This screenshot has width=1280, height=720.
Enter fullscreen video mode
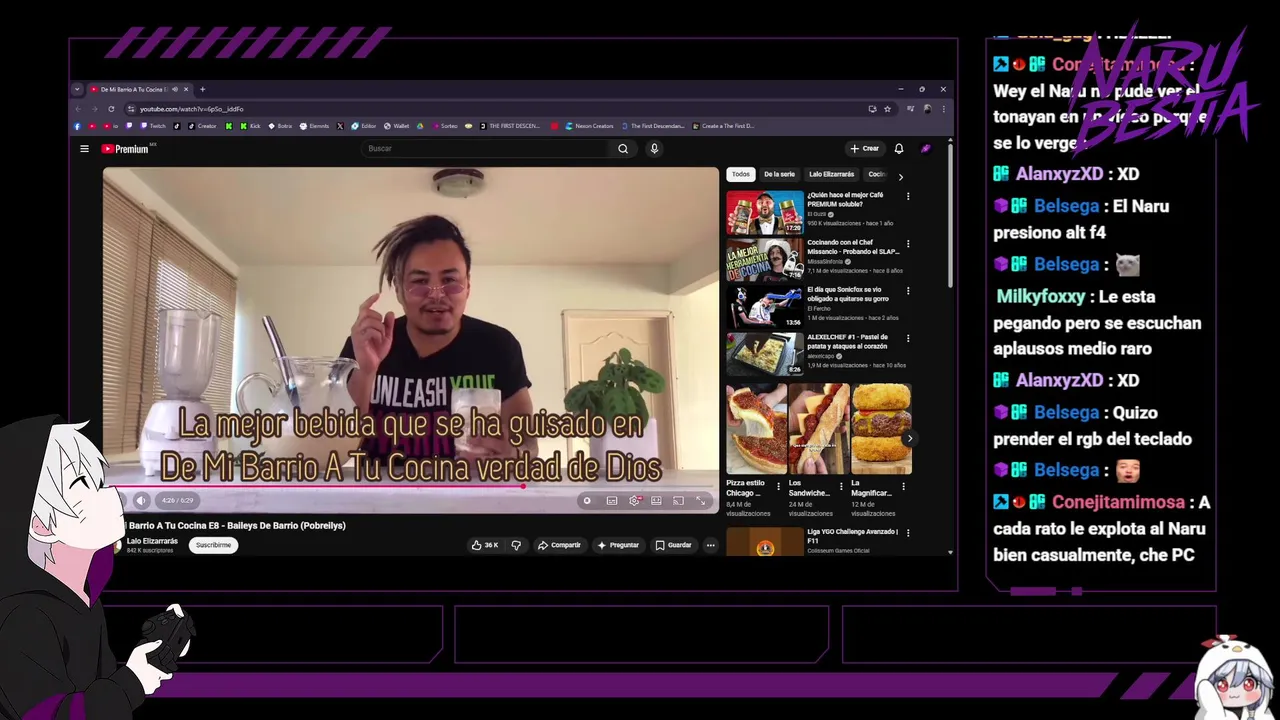coord(700,500)
